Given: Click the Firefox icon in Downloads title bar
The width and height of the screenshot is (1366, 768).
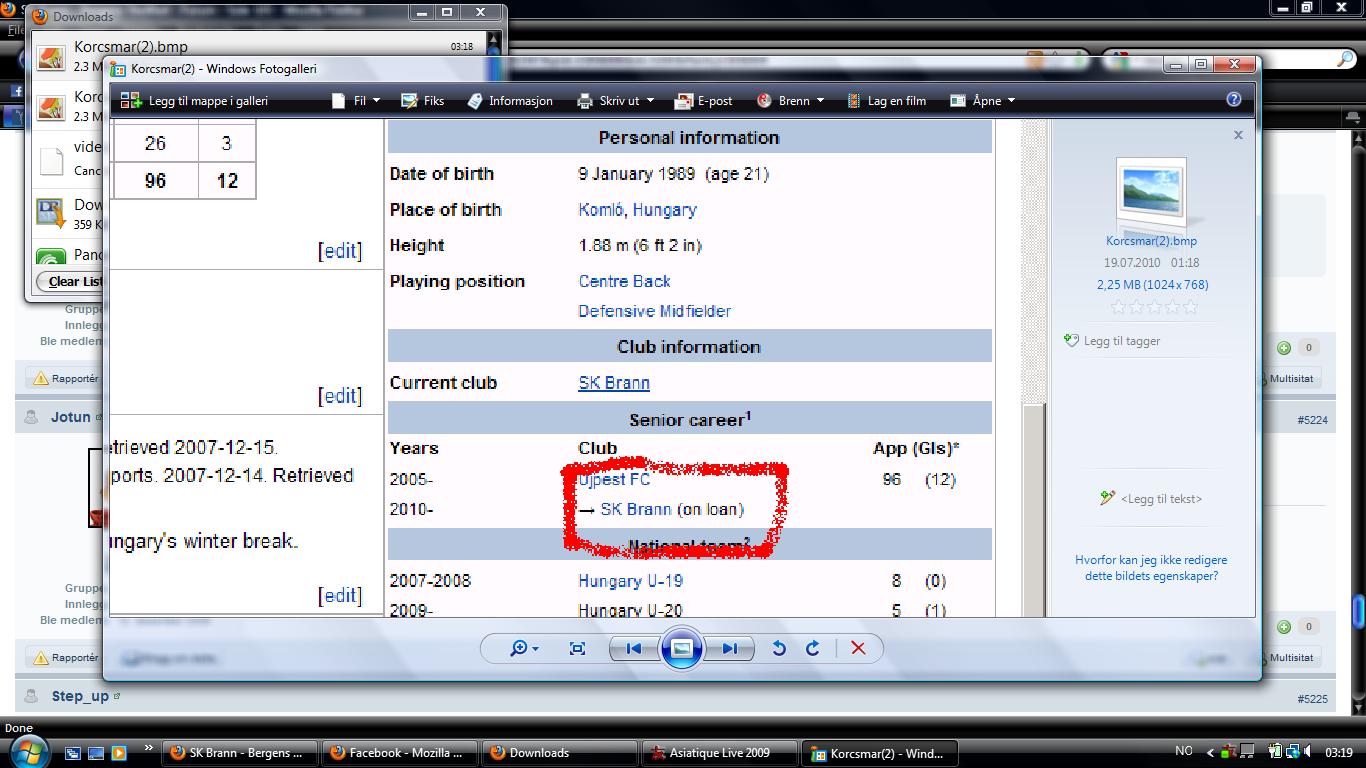Looking at the screenshot, I should (x=39, y=16).
